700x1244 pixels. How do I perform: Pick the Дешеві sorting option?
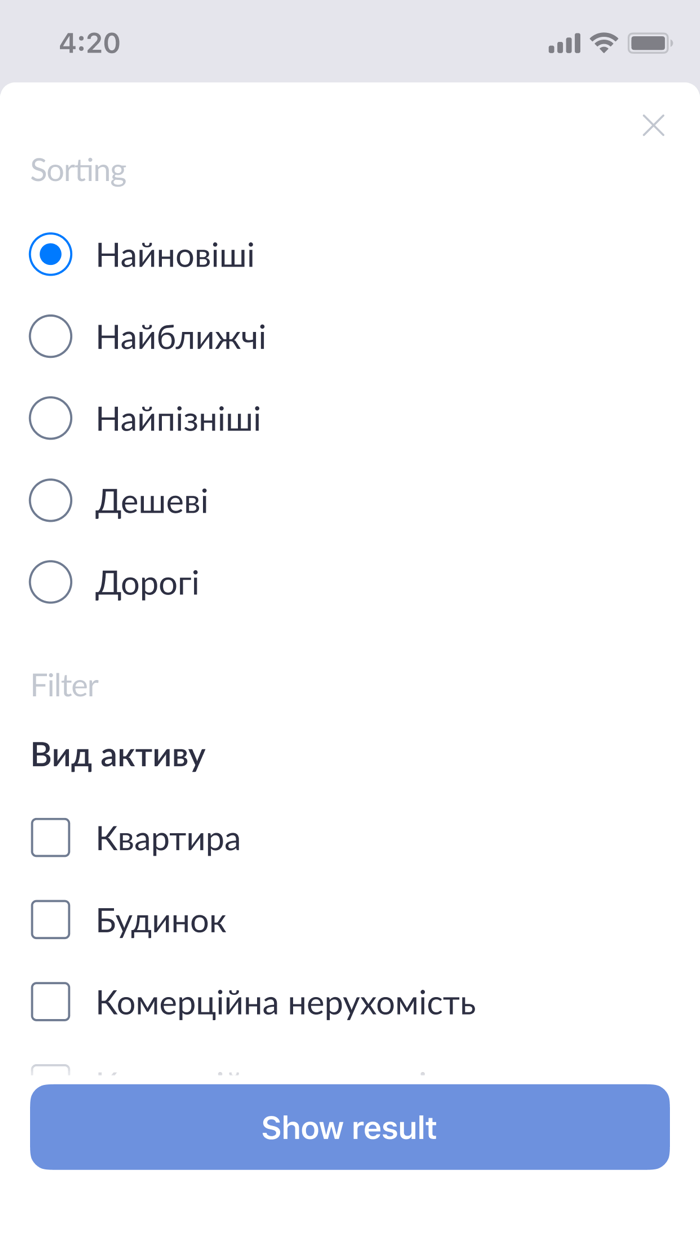50,501
